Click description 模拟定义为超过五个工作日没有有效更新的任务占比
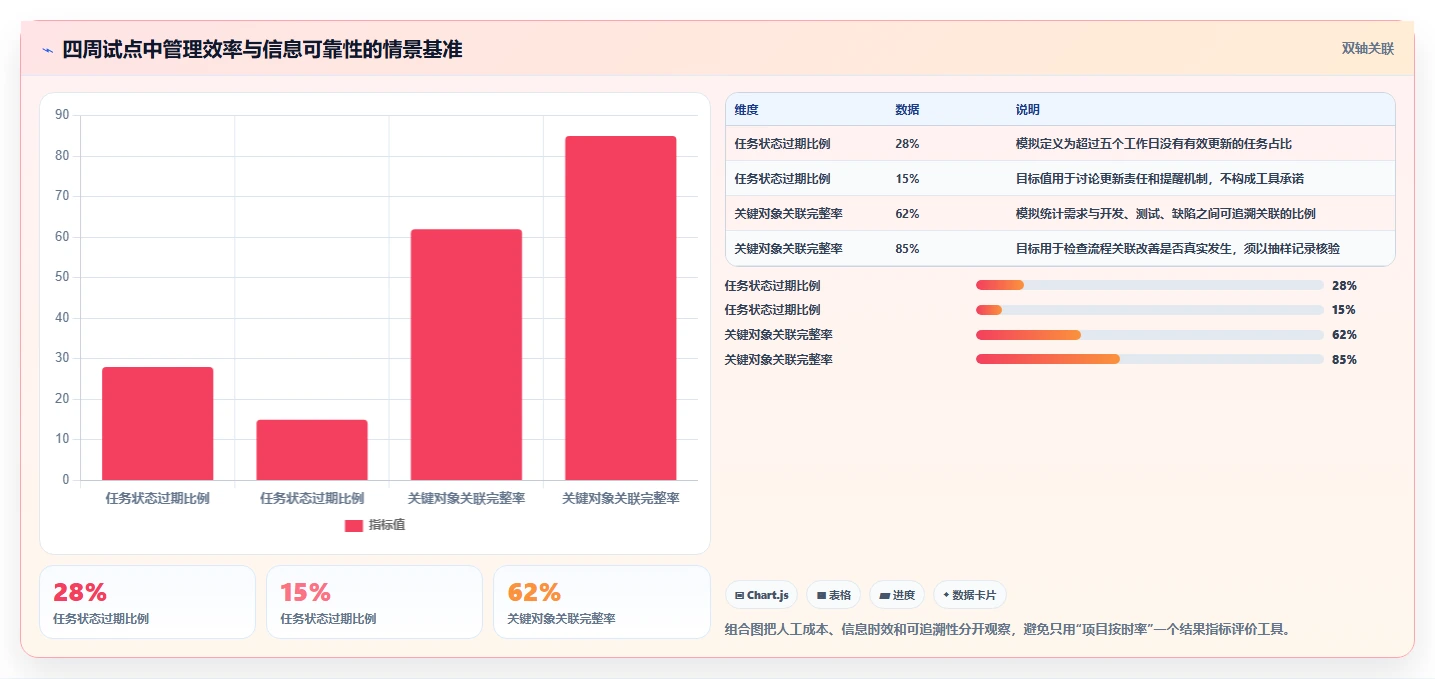Image resolution: width=1435 pixels, height=679 pixels. [1153, 144]
